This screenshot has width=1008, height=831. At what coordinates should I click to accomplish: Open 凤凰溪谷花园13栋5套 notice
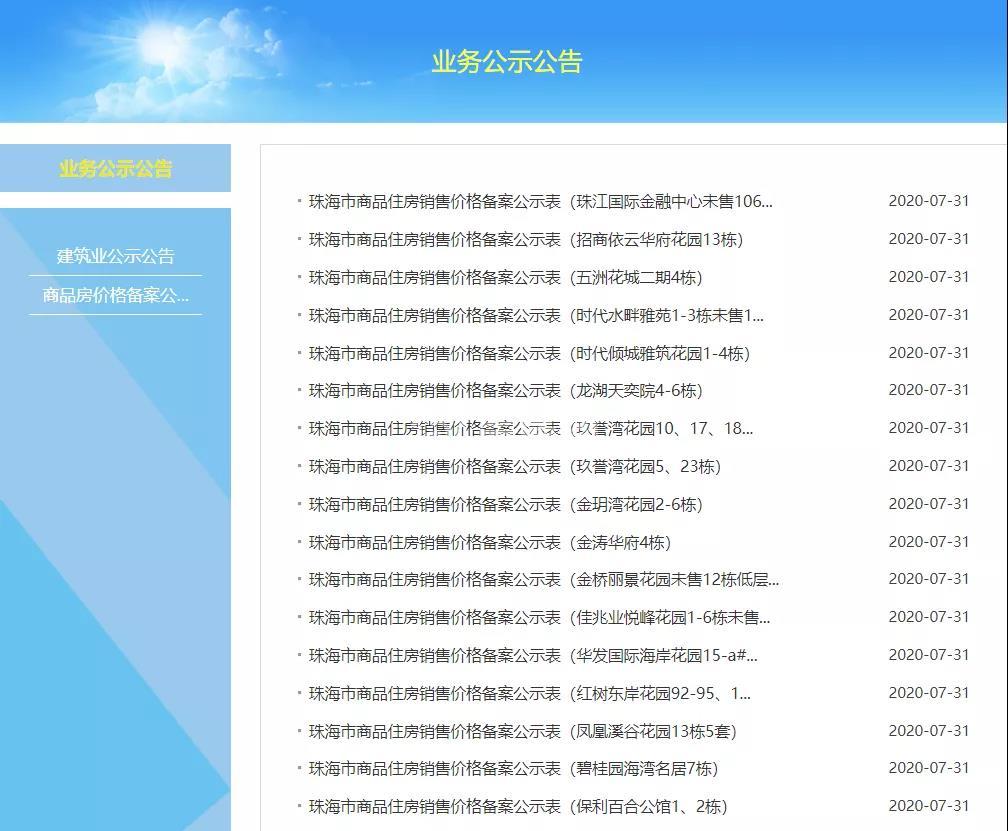click(x=522, y=731)
